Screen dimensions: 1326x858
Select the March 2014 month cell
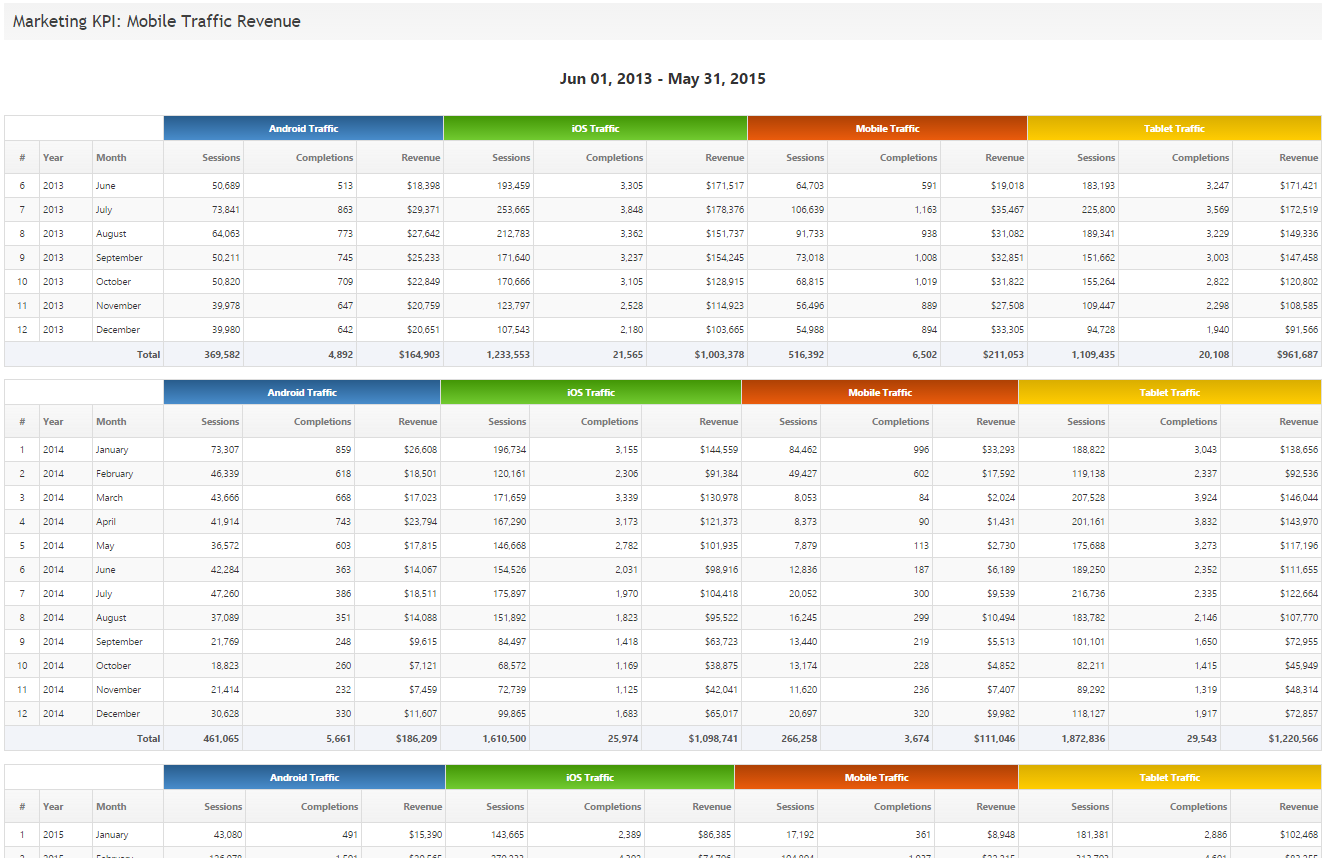coord(110,498)
